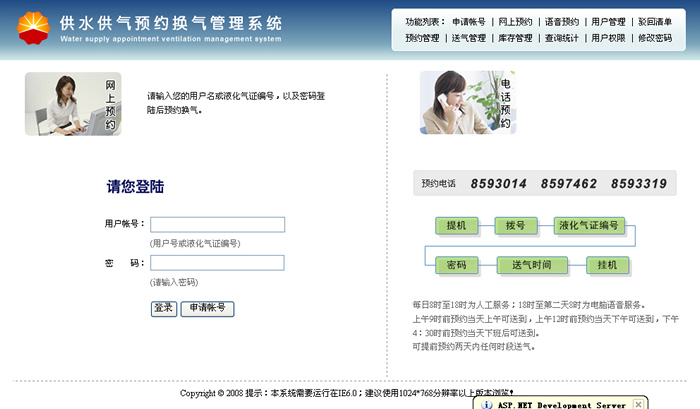Focus the 密码 password field
This screenshot has height=409, width=700.
click(217, 263)
